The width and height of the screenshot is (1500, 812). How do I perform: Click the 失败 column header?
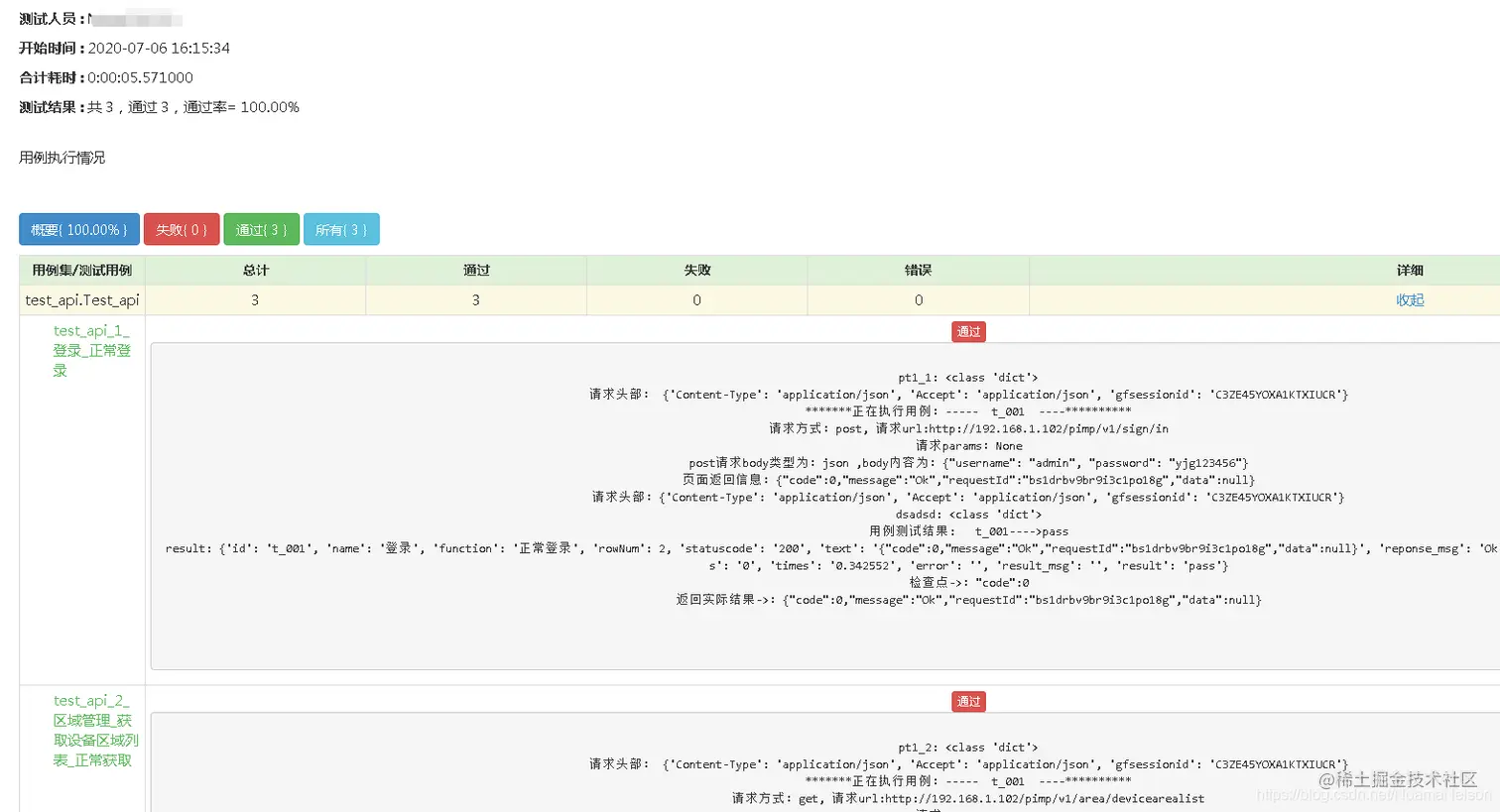coord(697,270)
